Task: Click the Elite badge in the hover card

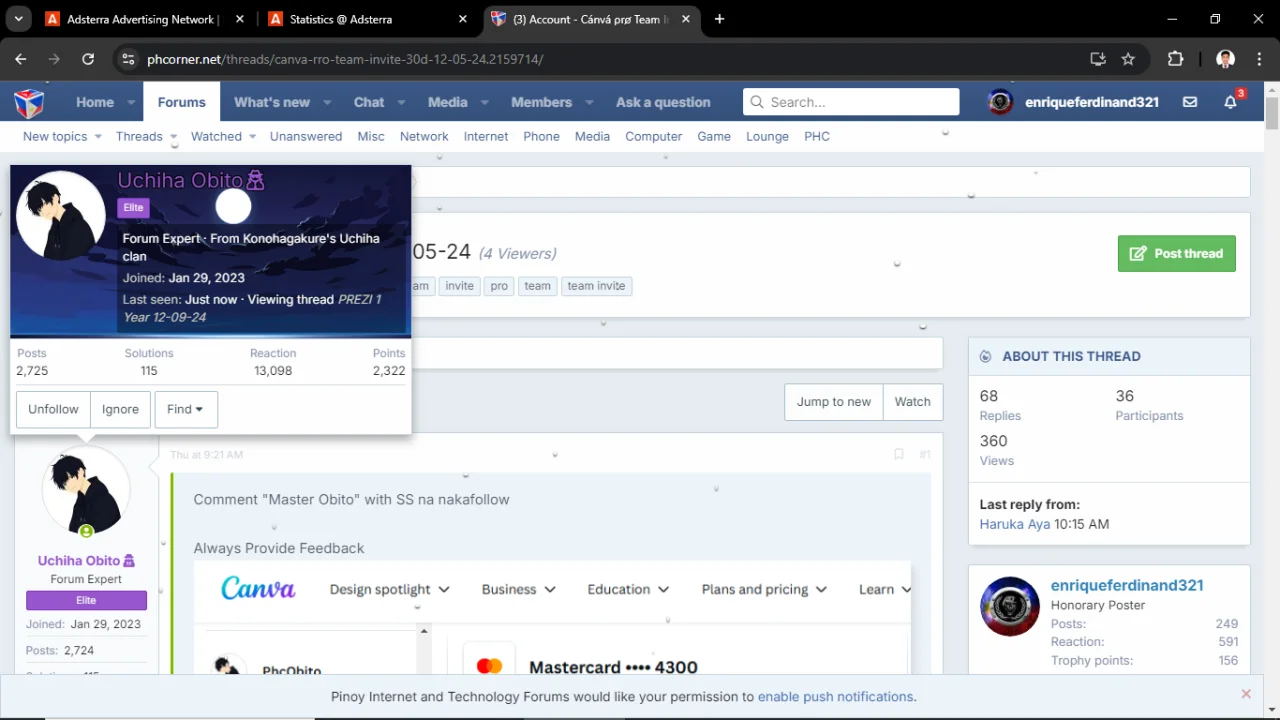Action: click(133, 208)
